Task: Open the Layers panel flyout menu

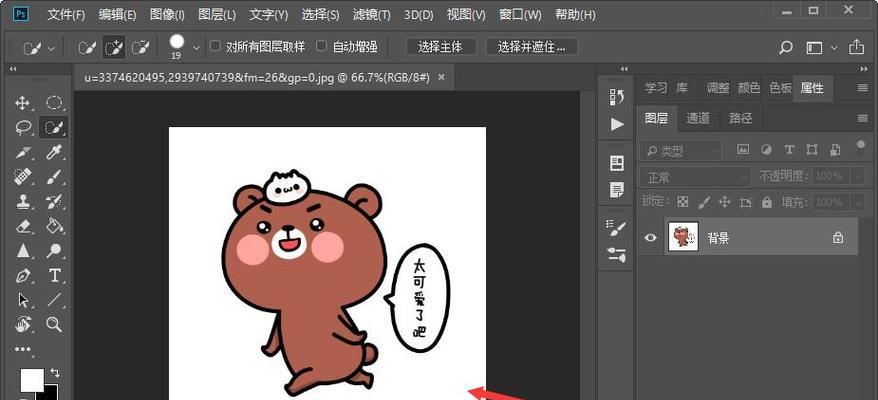Action: [x=862, y=118]
